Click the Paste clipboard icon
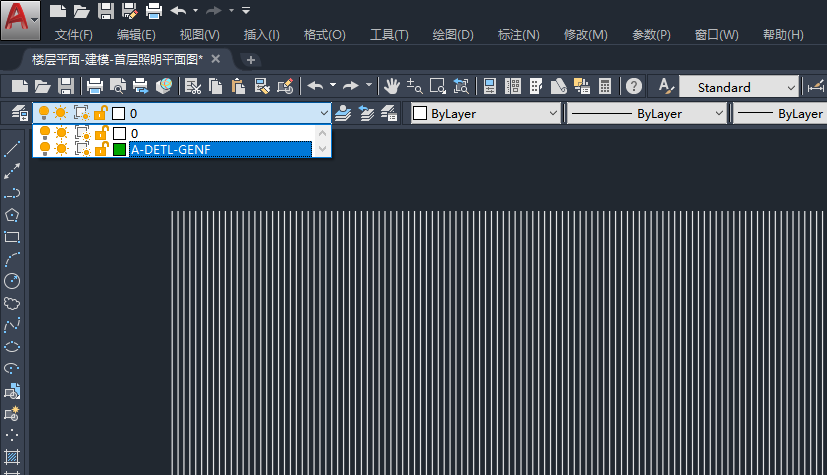Viewport: 827px width, 475px height. (x=238, y=86)
